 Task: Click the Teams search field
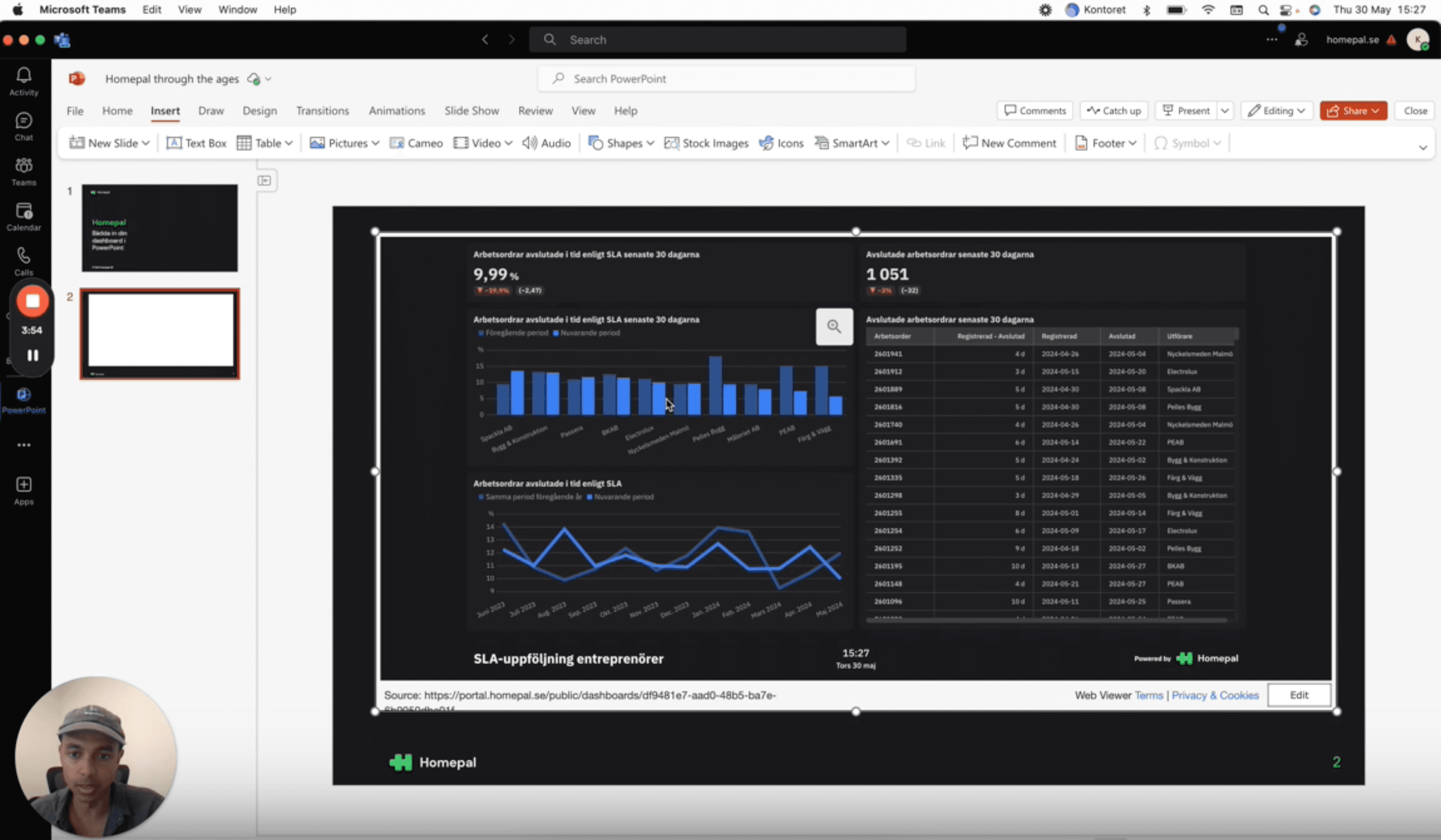[717, 40]
